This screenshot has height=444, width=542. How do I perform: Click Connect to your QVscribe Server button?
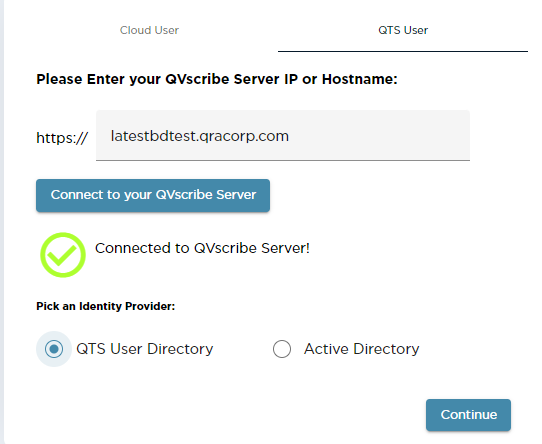[153, 195]
